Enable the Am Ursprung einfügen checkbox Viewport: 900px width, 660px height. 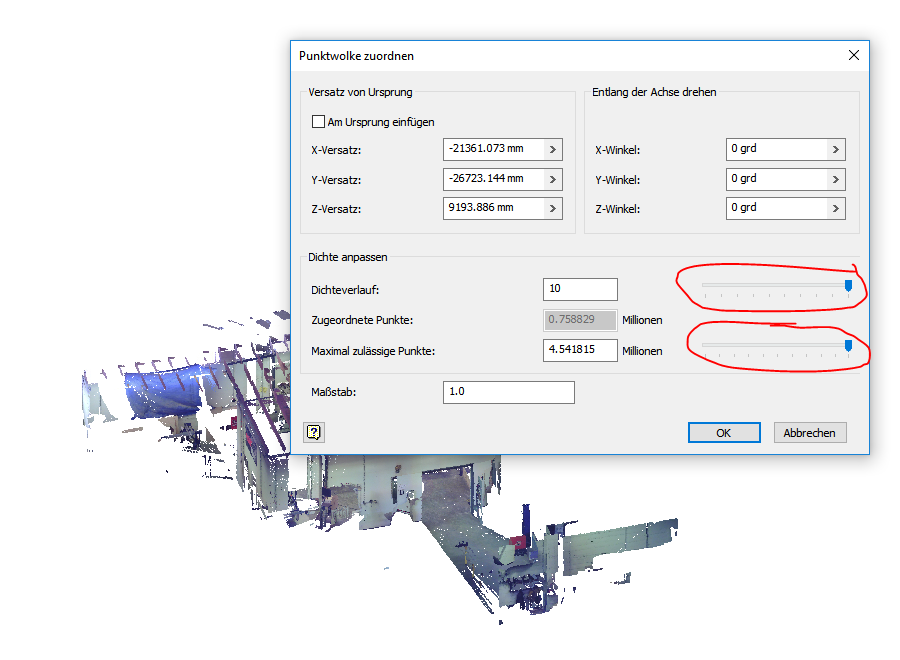point(317,121)
